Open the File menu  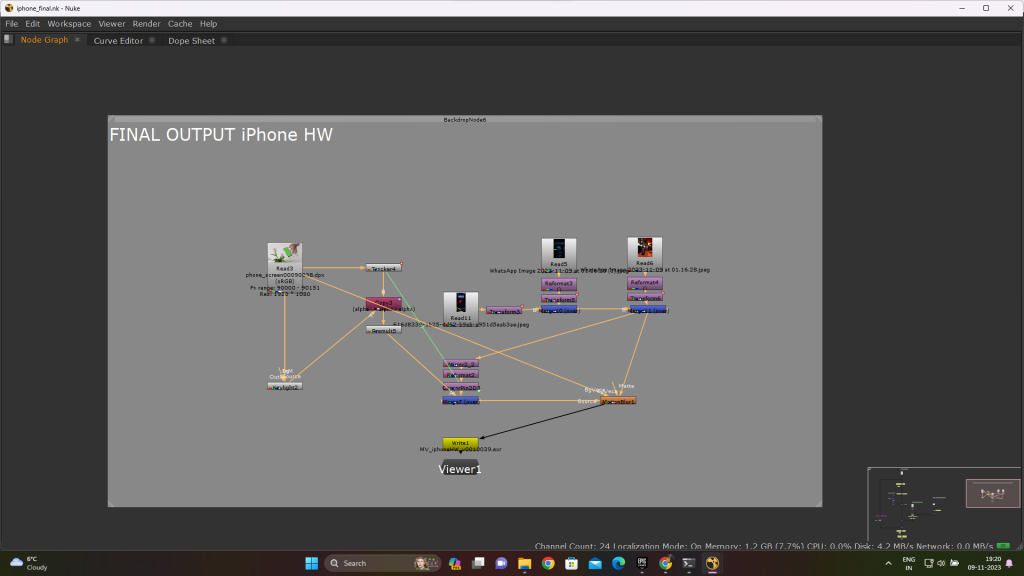pos(12,24)
